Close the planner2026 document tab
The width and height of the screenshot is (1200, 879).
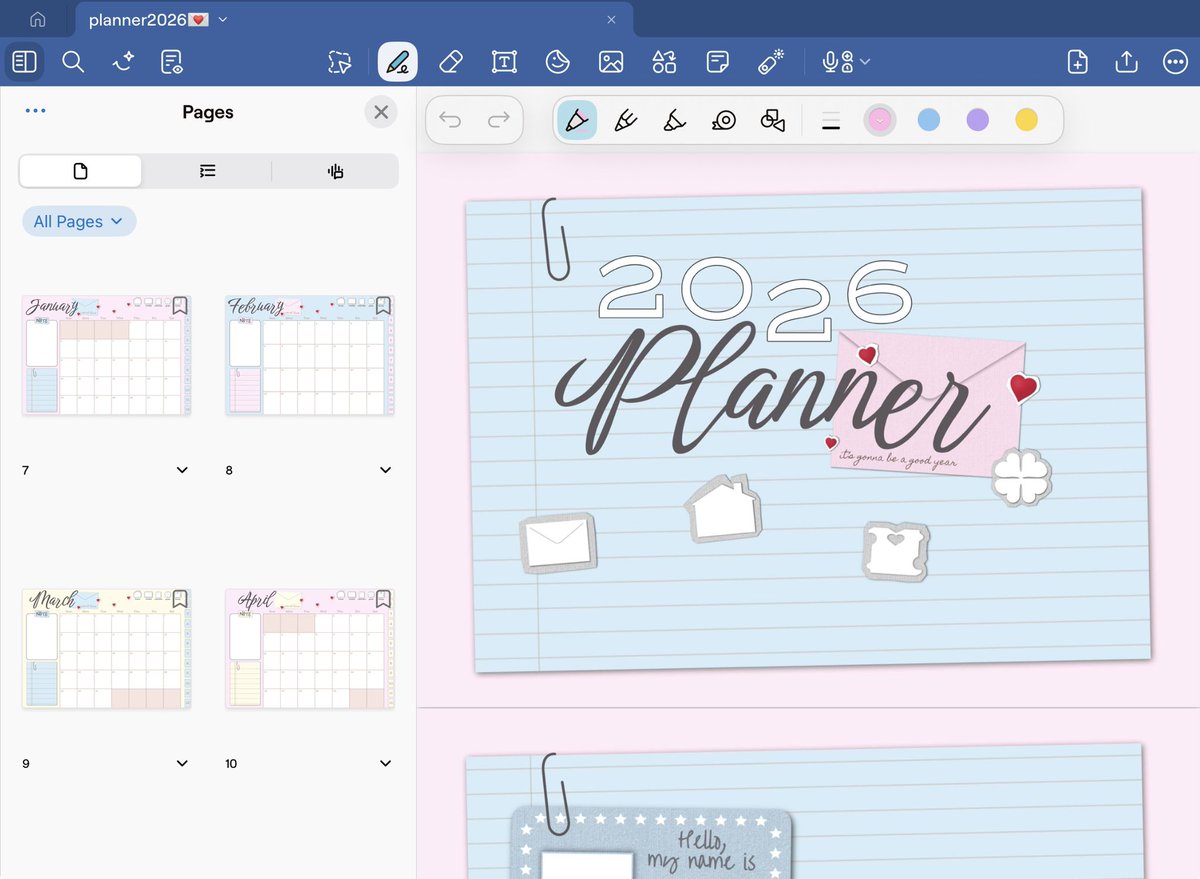point(612,20)
